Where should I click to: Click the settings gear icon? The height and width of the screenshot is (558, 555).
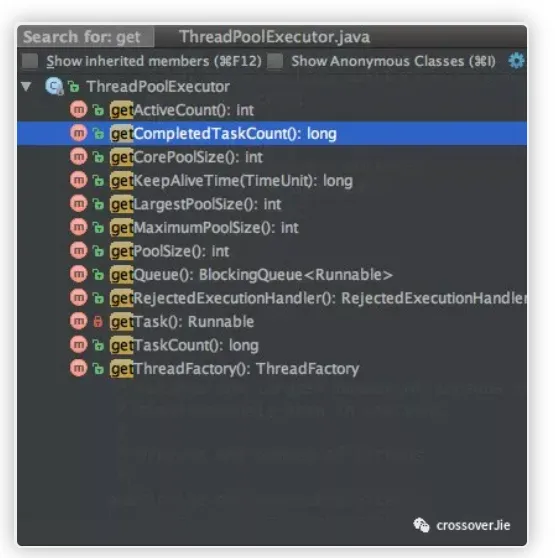tap(516, 61)
